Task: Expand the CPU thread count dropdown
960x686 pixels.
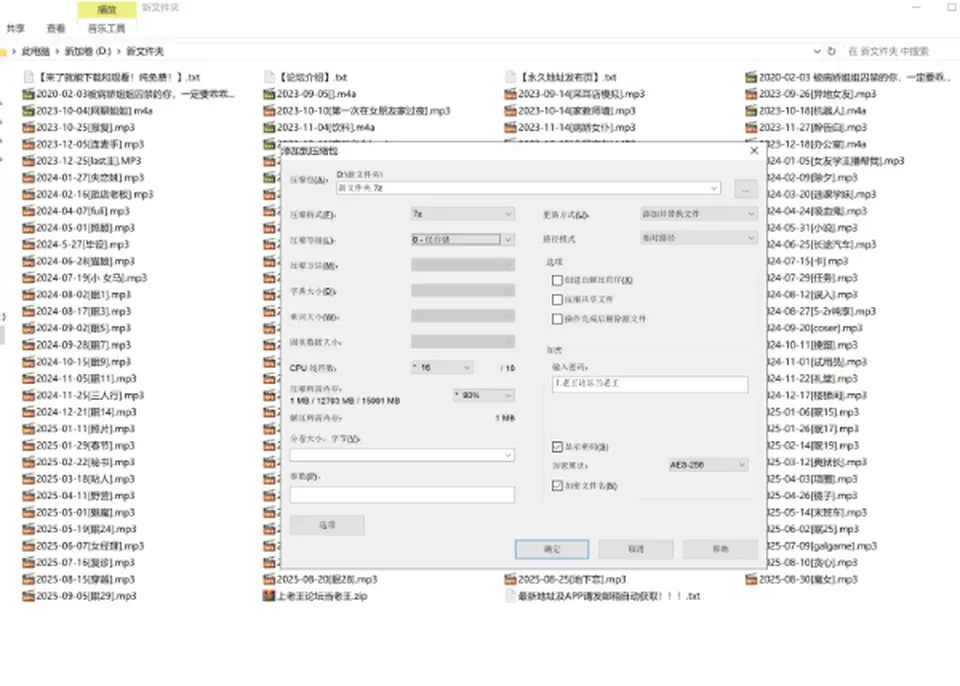Action: click(441, 368)
